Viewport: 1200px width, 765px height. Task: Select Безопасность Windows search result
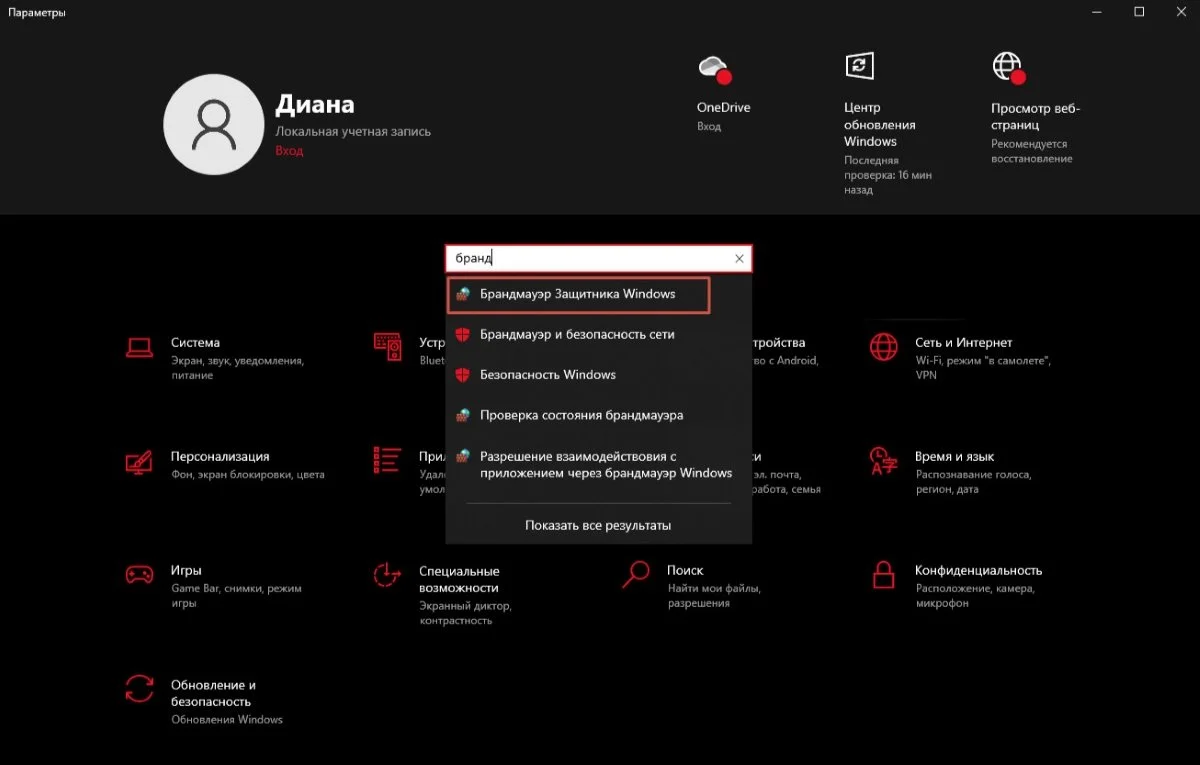[x=598, y=375]
